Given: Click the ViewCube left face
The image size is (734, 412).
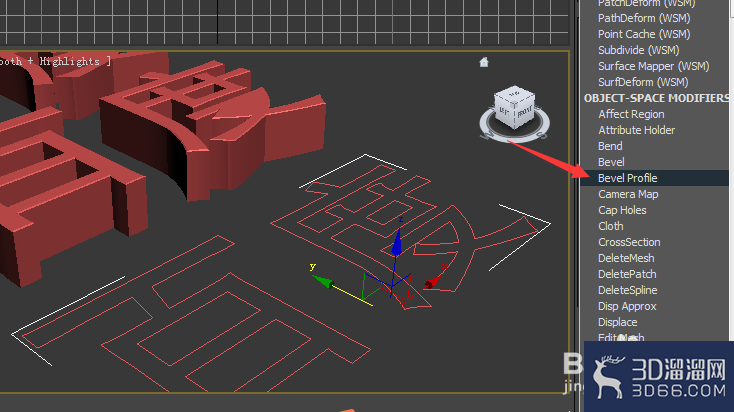Looking at the screenshot, I should point(505,110).
